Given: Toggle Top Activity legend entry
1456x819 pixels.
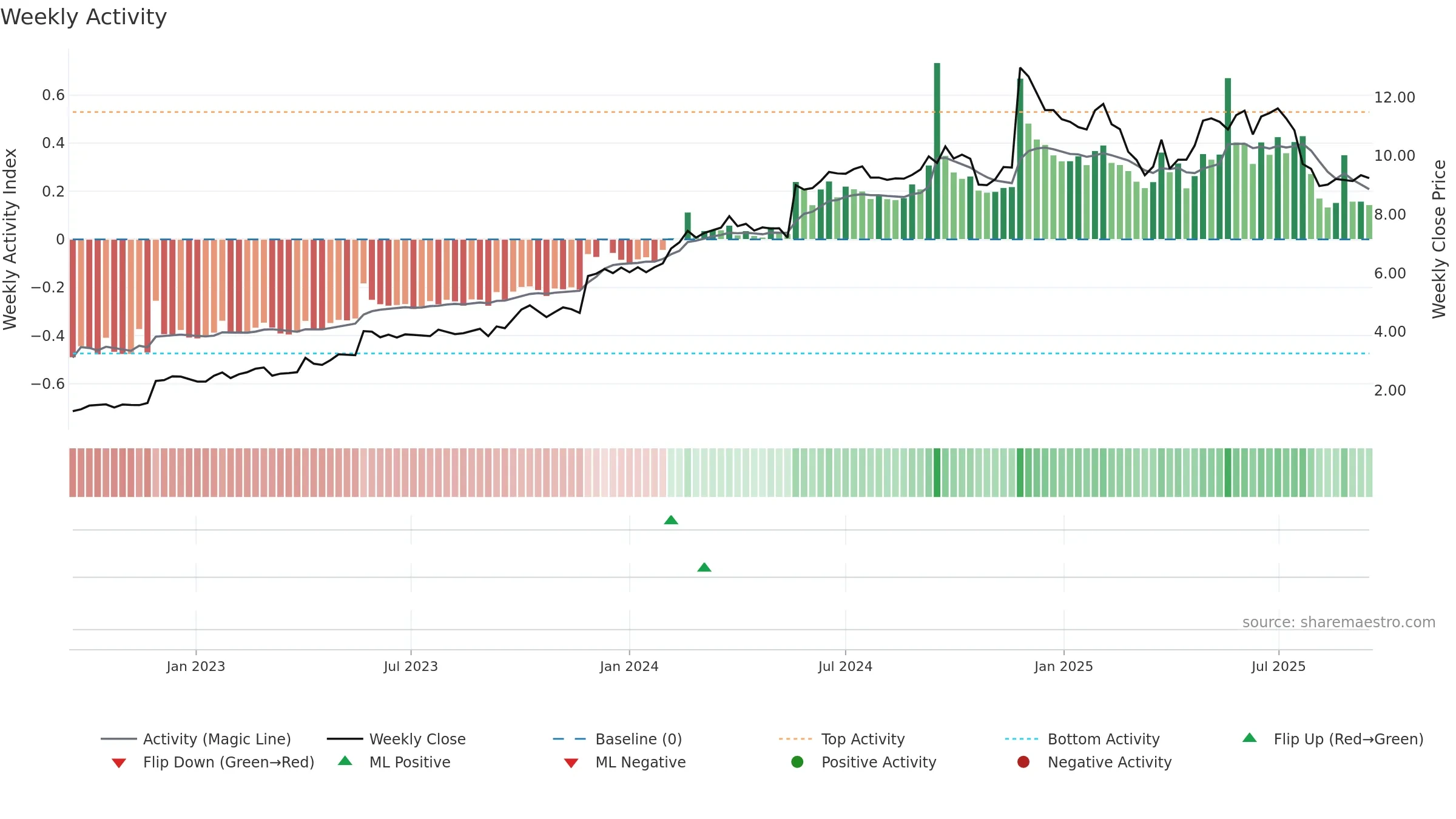Looking at the screenshot, I should point(841,739).
